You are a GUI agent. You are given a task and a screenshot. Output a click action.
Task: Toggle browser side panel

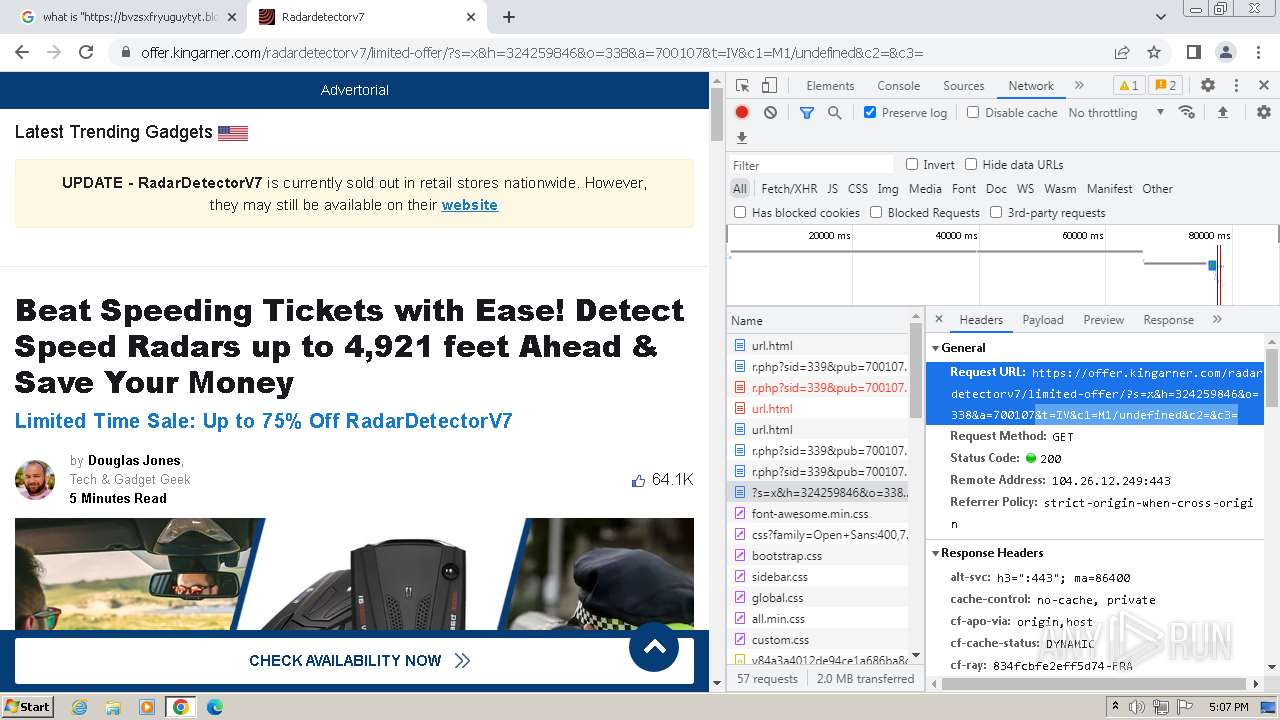point(1193,52)
